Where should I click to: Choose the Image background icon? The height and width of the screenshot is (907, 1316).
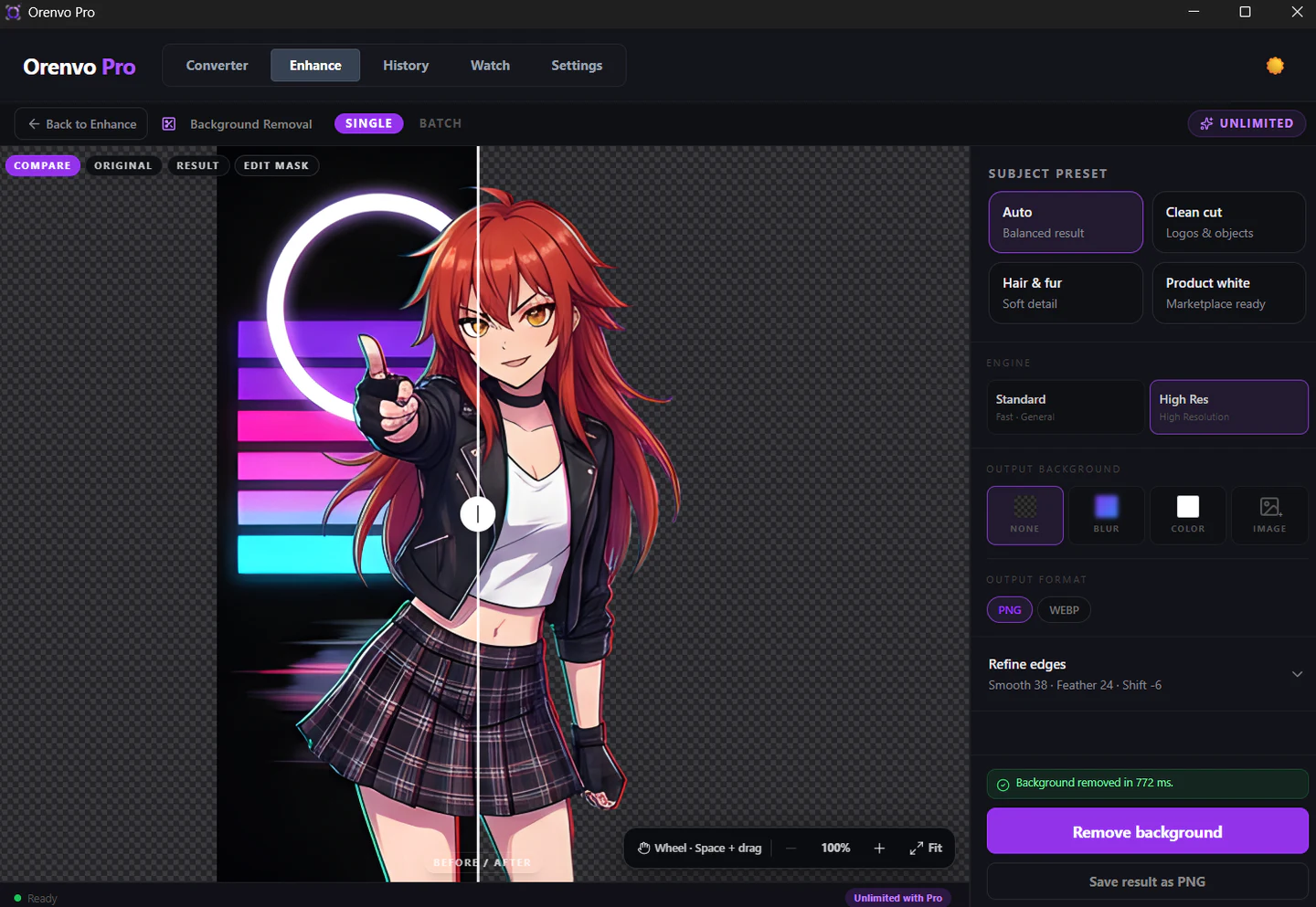point(1270,506)
